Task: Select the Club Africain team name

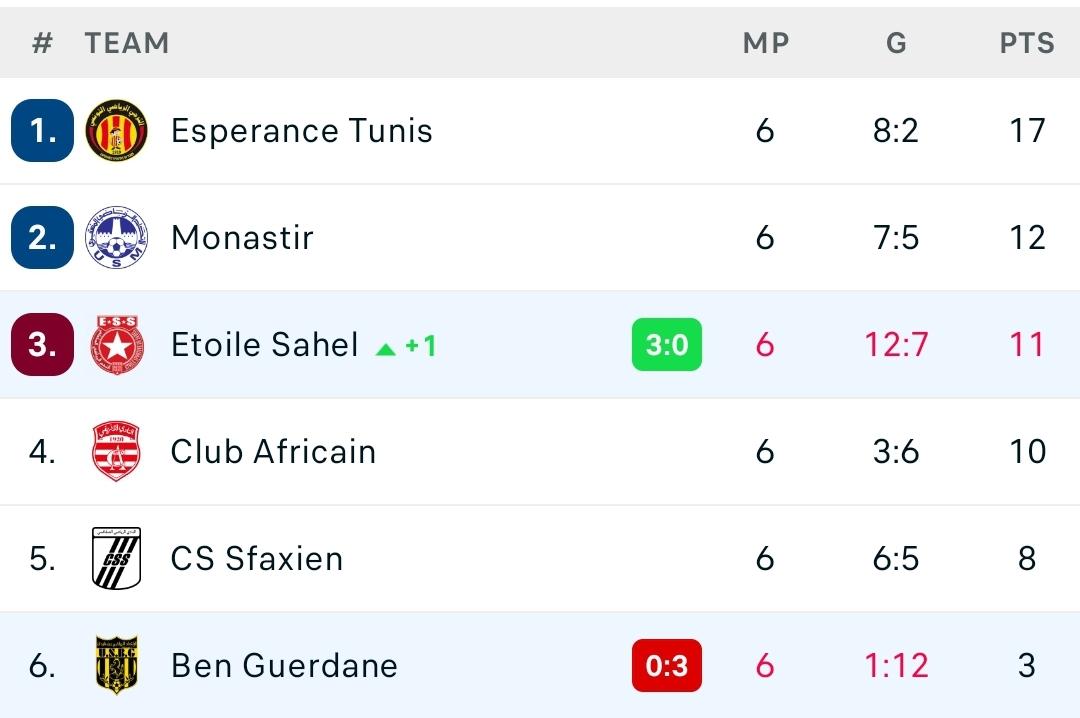Action: (x=273, y=451)
